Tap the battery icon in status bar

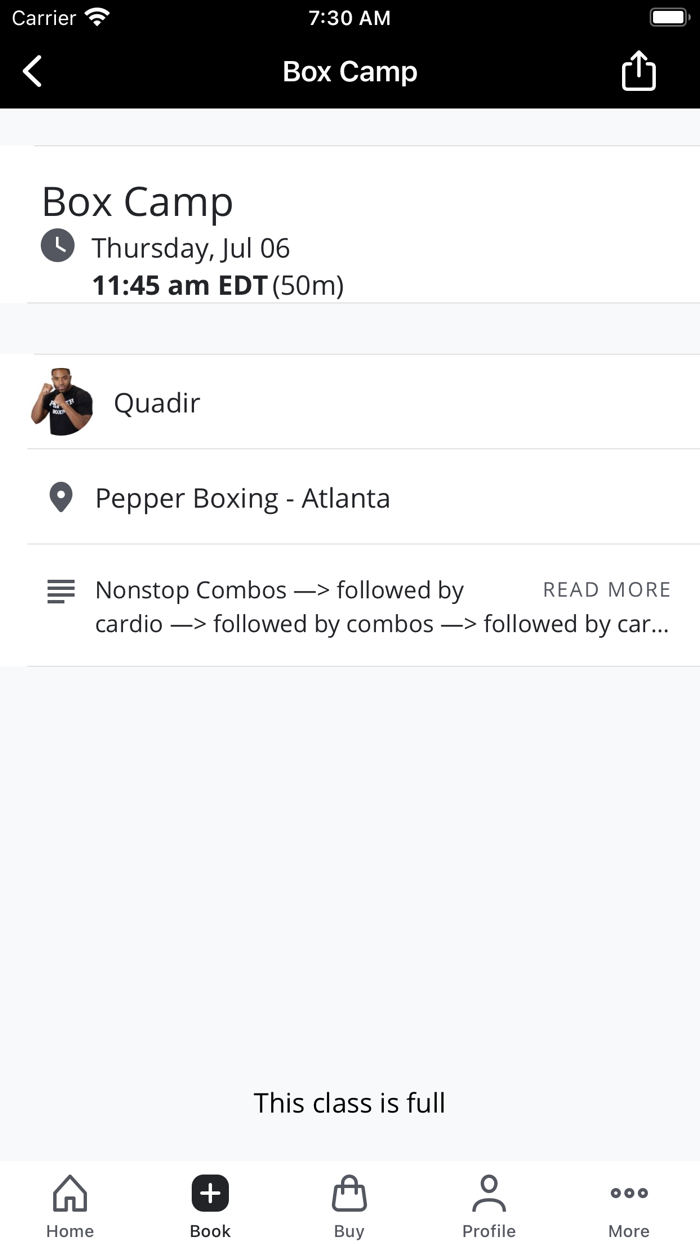[668, 16]
